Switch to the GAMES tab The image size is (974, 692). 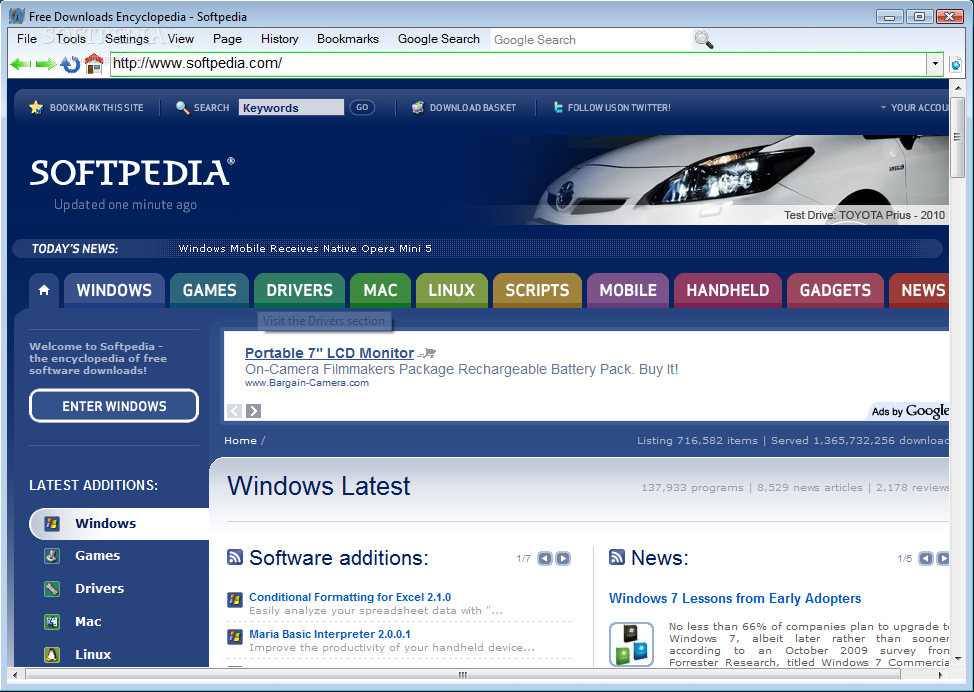click(209, 290)
